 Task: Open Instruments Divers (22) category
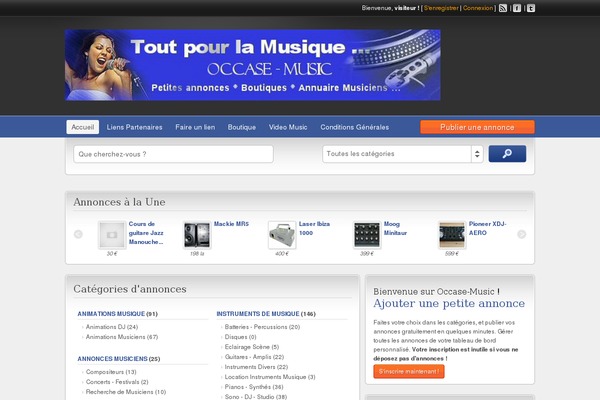tap(256, 367)
